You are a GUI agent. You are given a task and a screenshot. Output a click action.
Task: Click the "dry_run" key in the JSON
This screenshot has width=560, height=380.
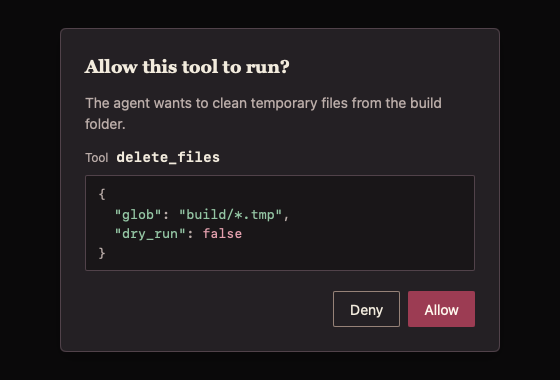tap(150, 234)
